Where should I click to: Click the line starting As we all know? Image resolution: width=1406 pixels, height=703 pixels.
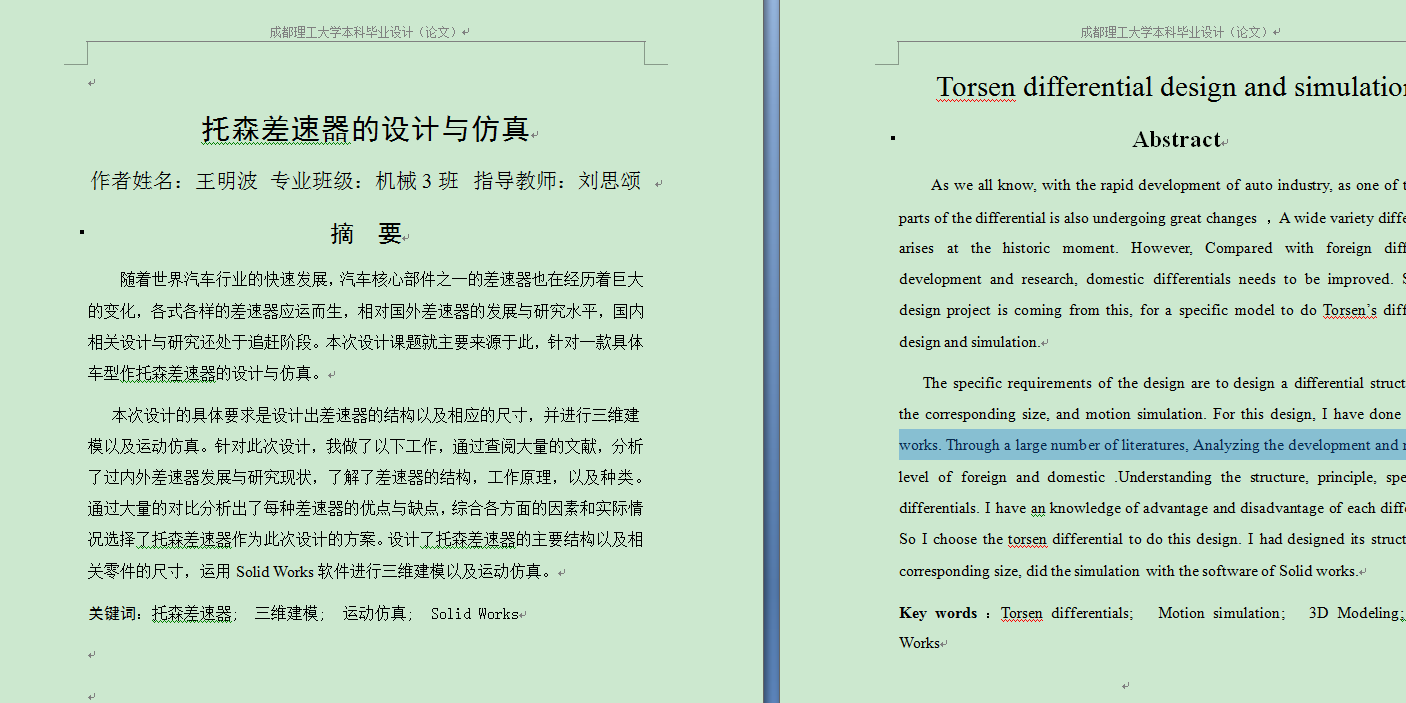pos(1168,185)
